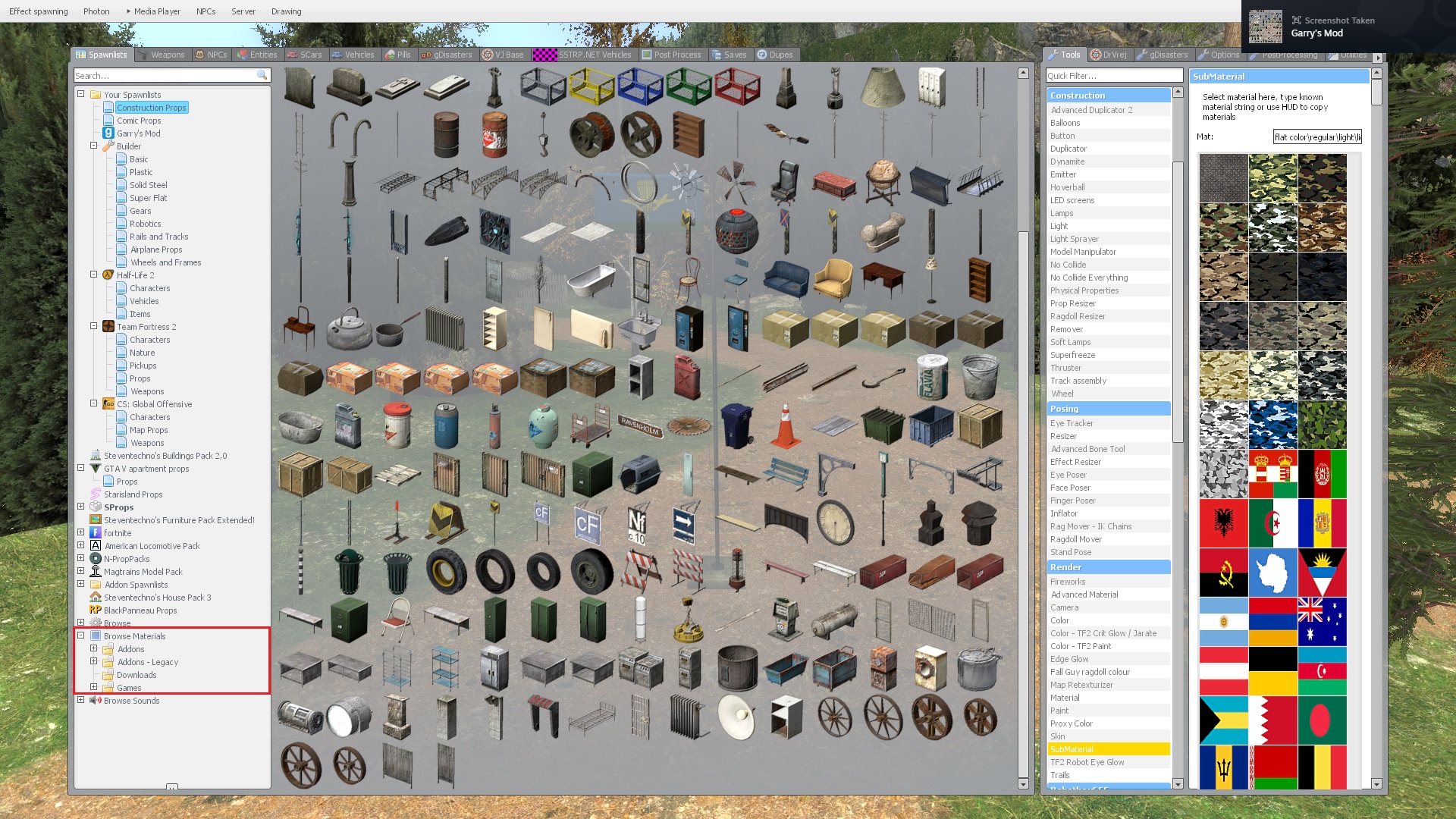Click the yellow cage container prop

point(591,86)
